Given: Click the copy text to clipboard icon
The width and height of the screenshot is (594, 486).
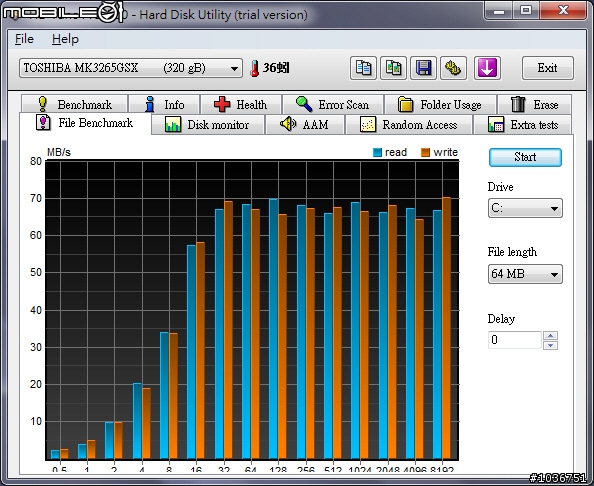Looking at the screenshot, I should click(x=363, y=68).
